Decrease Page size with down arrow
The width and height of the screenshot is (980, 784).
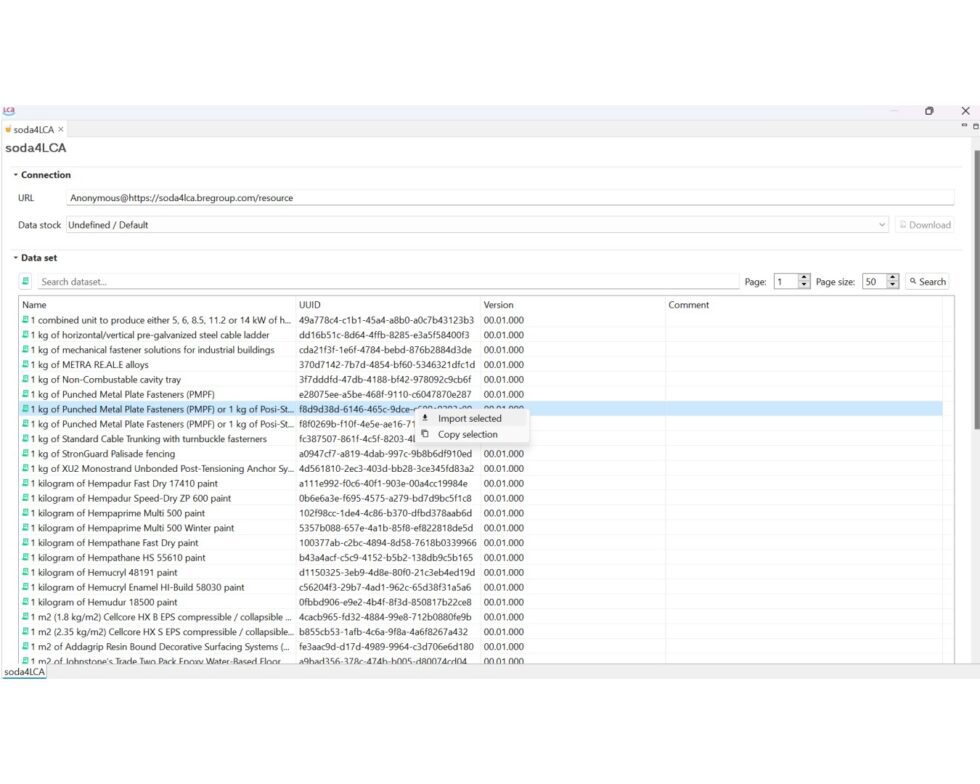893,286
